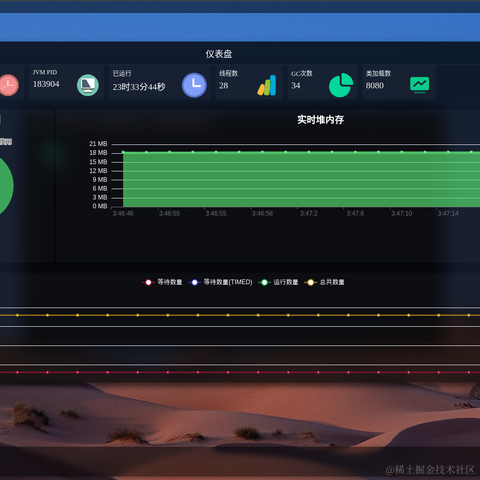This screenshot has height=480, width=480.
Task: Click the green pie chart at left edge
Action: click(6, 185)
